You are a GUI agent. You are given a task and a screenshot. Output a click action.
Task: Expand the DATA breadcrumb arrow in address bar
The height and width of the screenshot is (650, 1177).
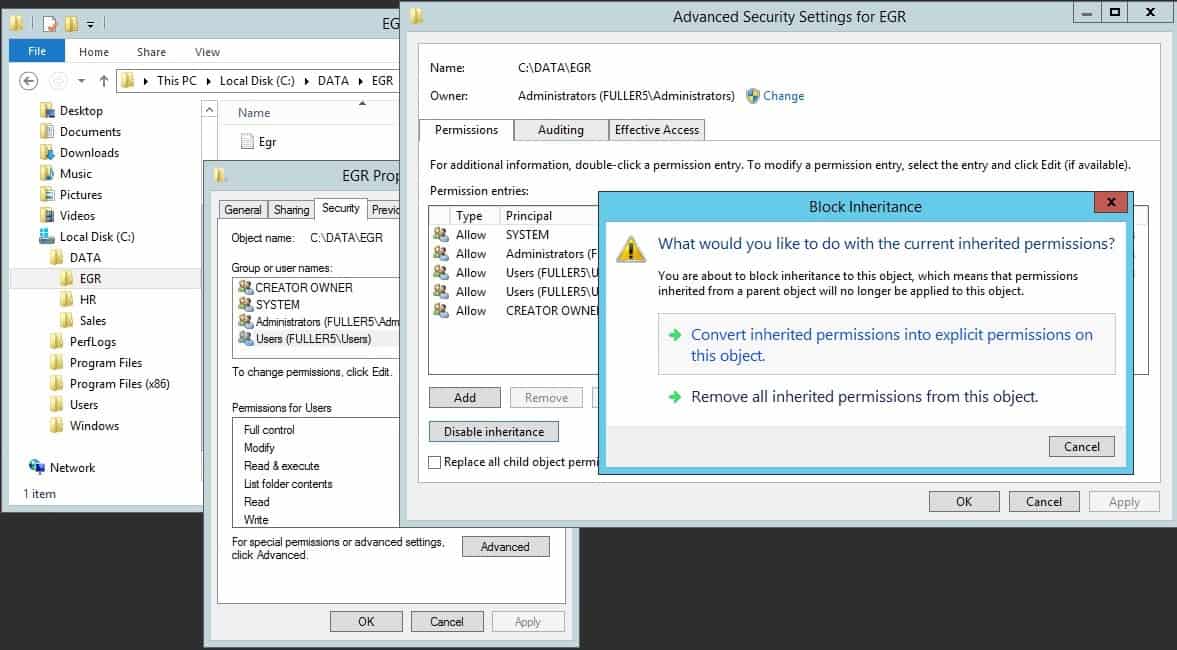tap(360, 81)
